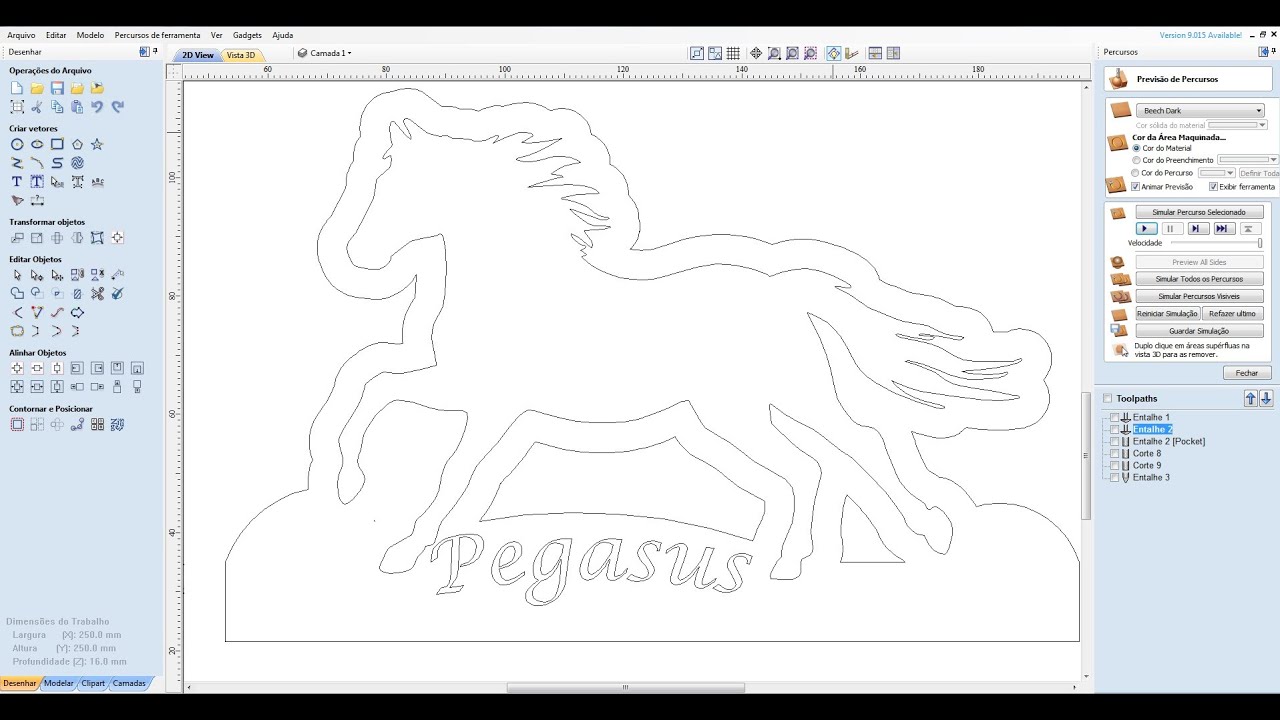Select Cor do Material radio button
This screenshot has height=720, width=1280.
pos(1136,148)
